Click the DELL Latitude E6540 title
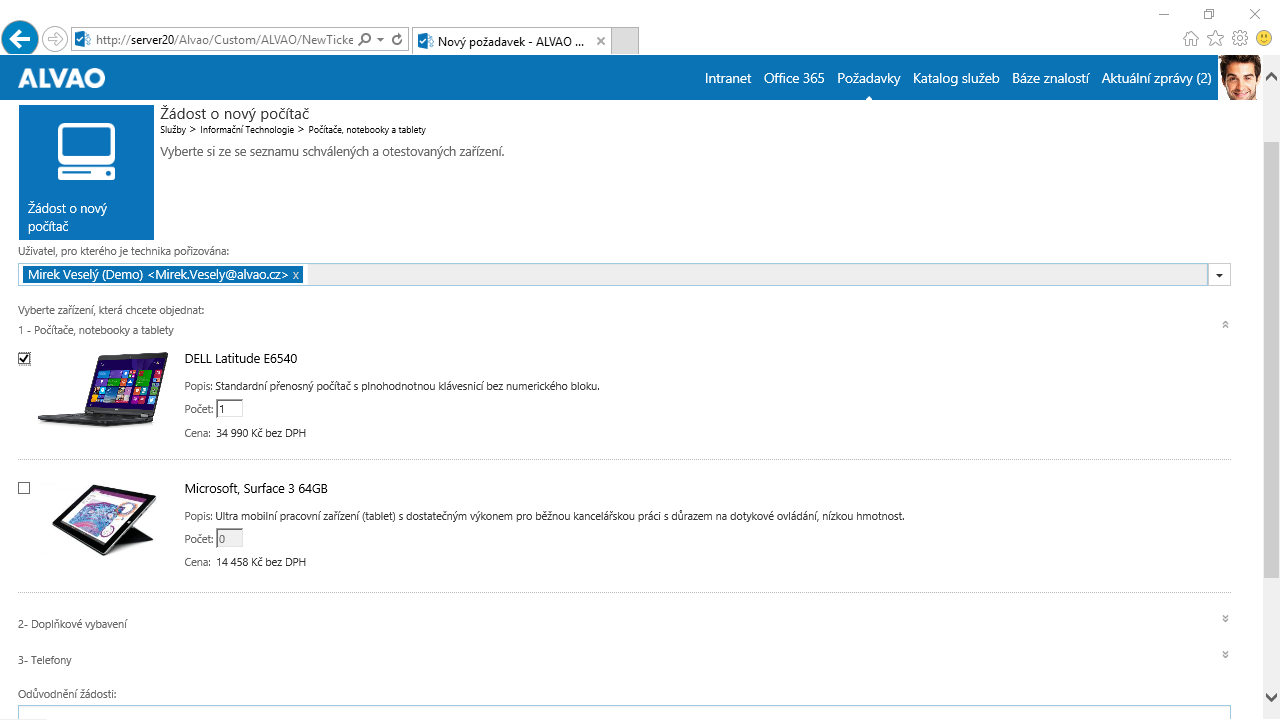 pyautogui.click(x=241, y=359)
